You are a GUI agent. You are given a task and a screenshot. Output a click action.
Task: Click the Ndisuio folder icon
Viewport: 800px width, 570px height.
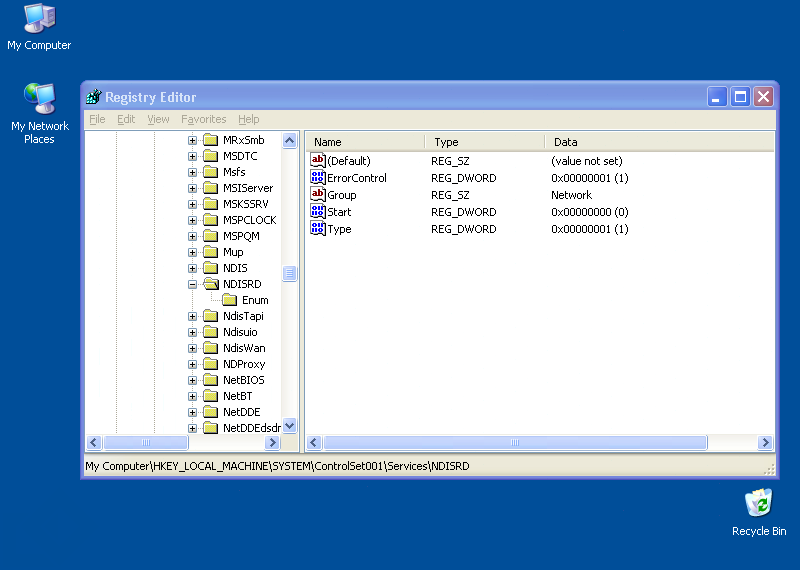(x=211, y=332)
